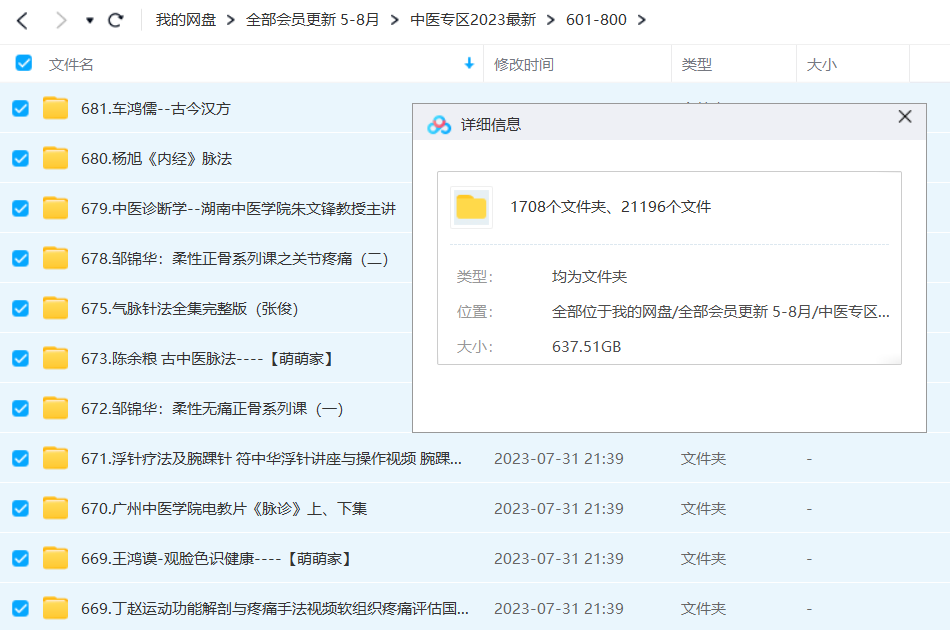
Task: Click folder icon of 670.广州中医学院电教片
Action: pos(56,508)
